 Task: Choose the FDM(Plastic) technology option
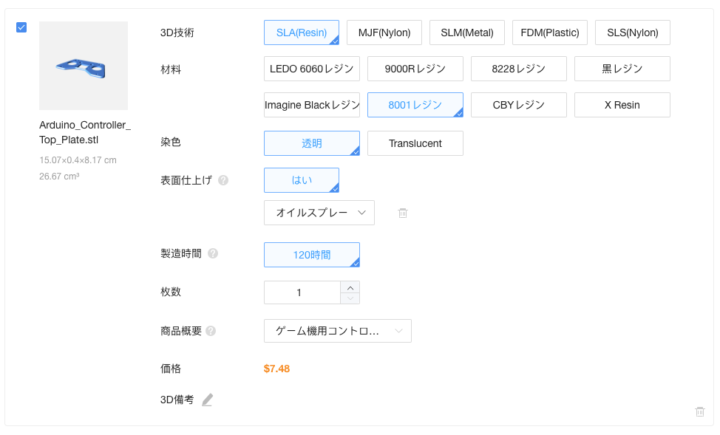point(549,32)
